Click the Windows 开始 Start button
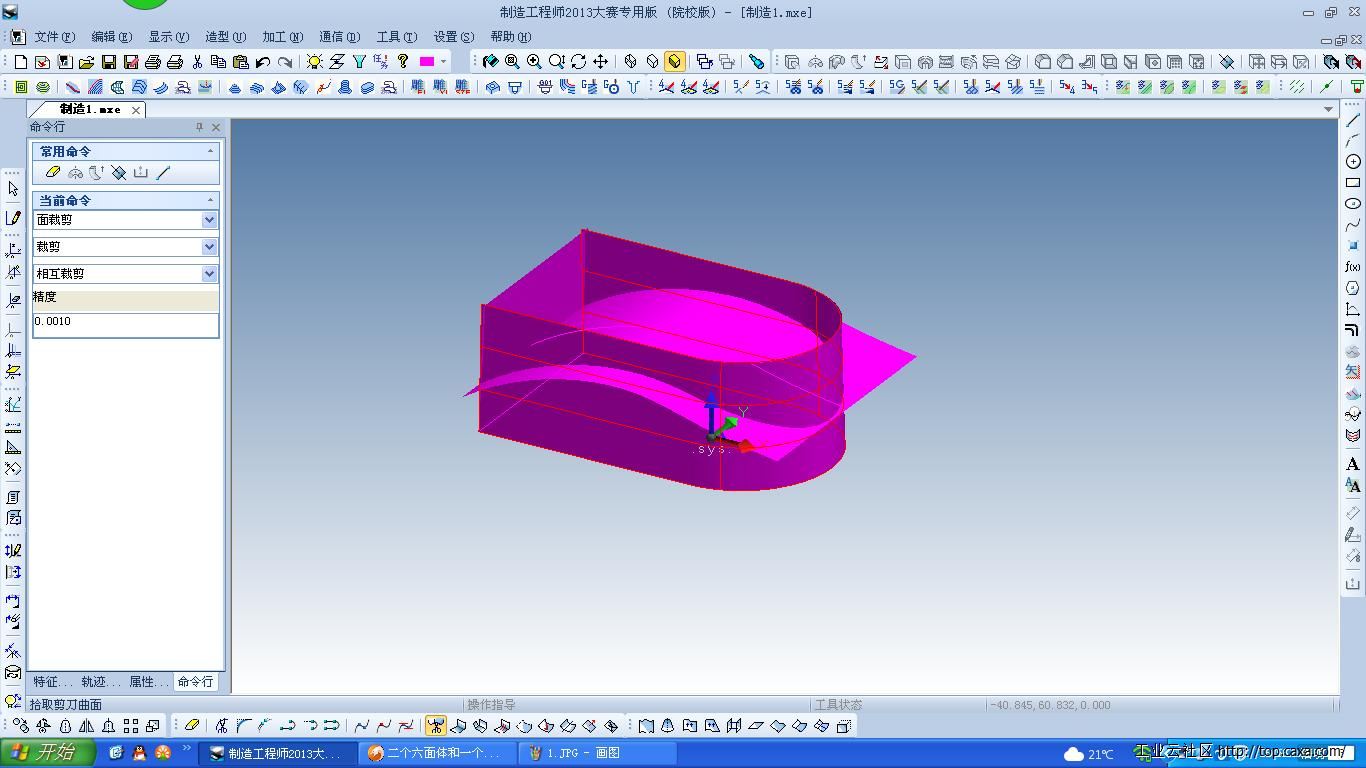1366x768 pixels. (x=48, y=753)
